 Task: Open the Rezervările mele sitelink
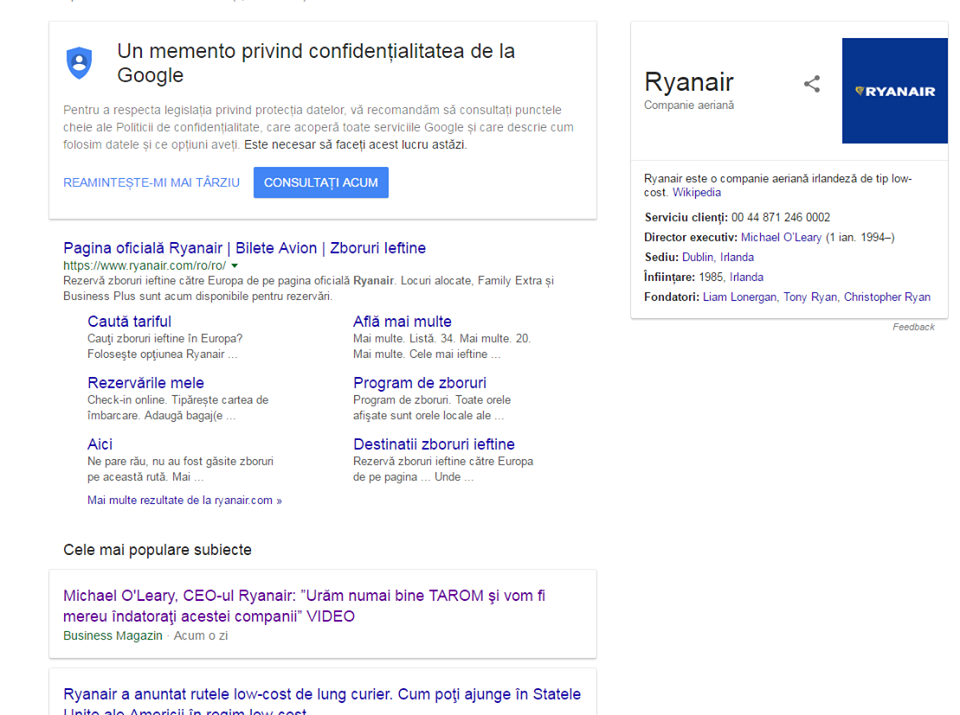pyautogui.click(x=146, y=383)
